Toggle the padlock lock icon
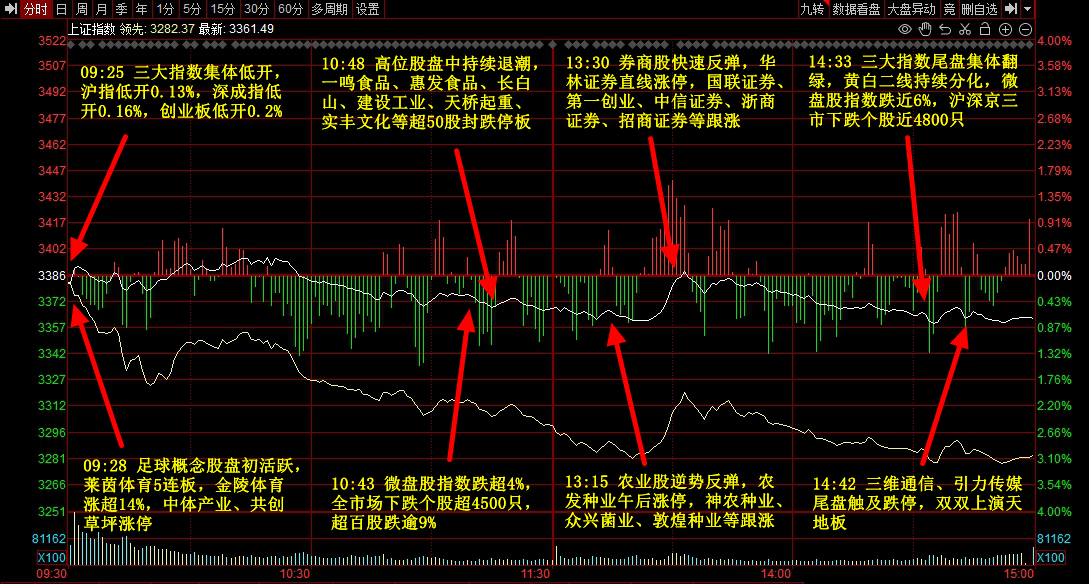This screenshot has width=1089, height=584. click(986, 29)
